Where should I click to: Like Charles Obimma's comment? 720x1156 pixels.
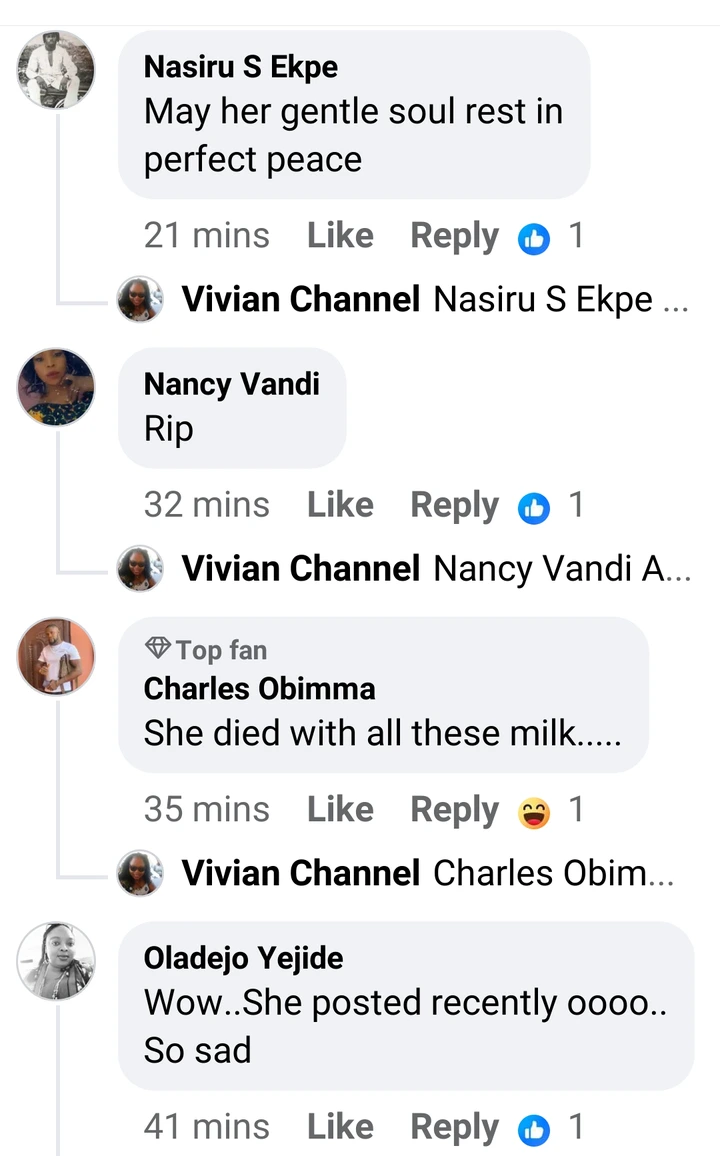pyautogui.click(x=340, y=810)
